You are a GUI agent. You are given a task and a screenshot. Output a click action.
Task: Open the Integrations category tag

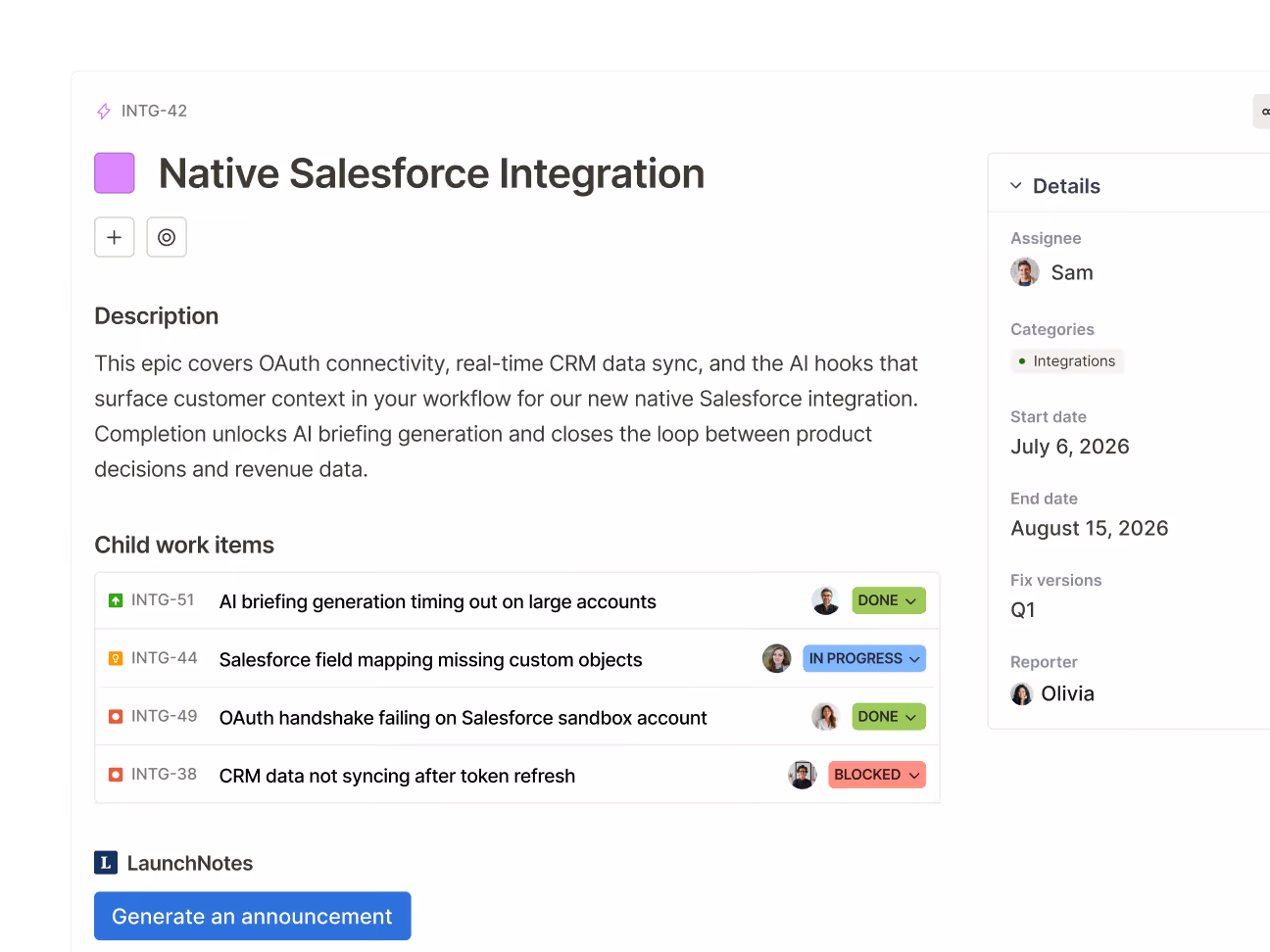tap(1067, 361)
